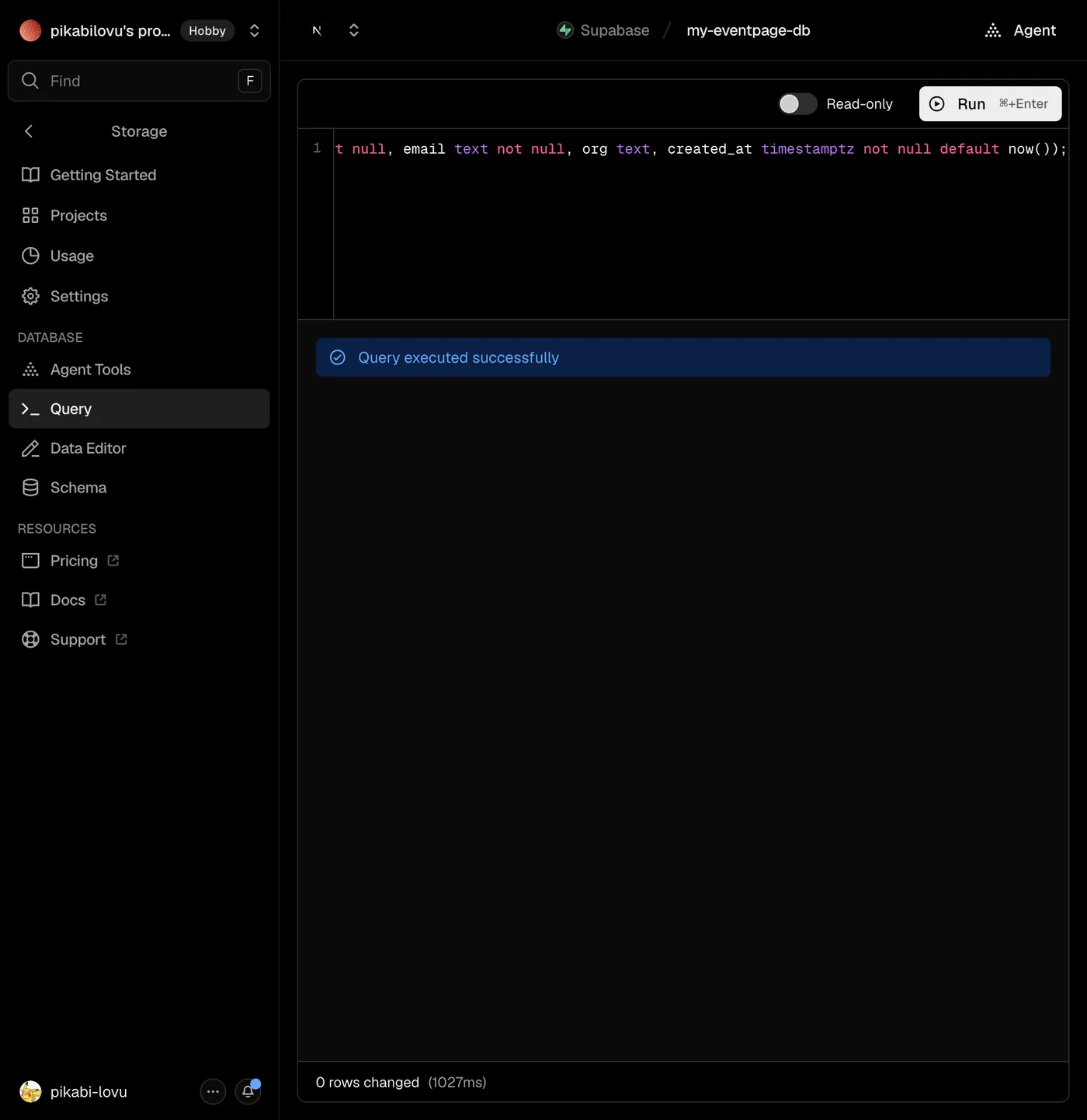1087x1120 pixels.
Task: Click into the SQL editor line 1
Action: 701,148
